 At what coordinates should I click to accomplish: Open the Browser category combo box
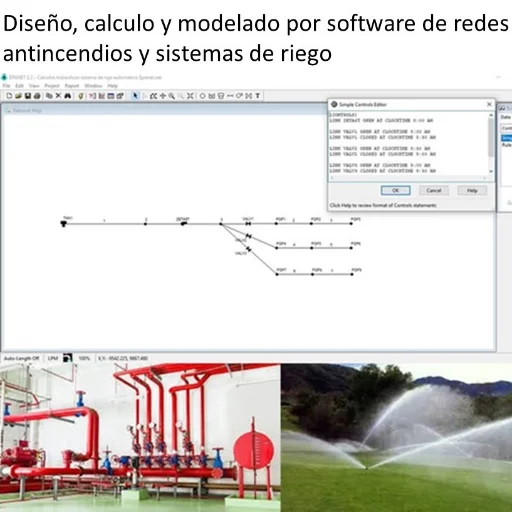coord(506,128)
